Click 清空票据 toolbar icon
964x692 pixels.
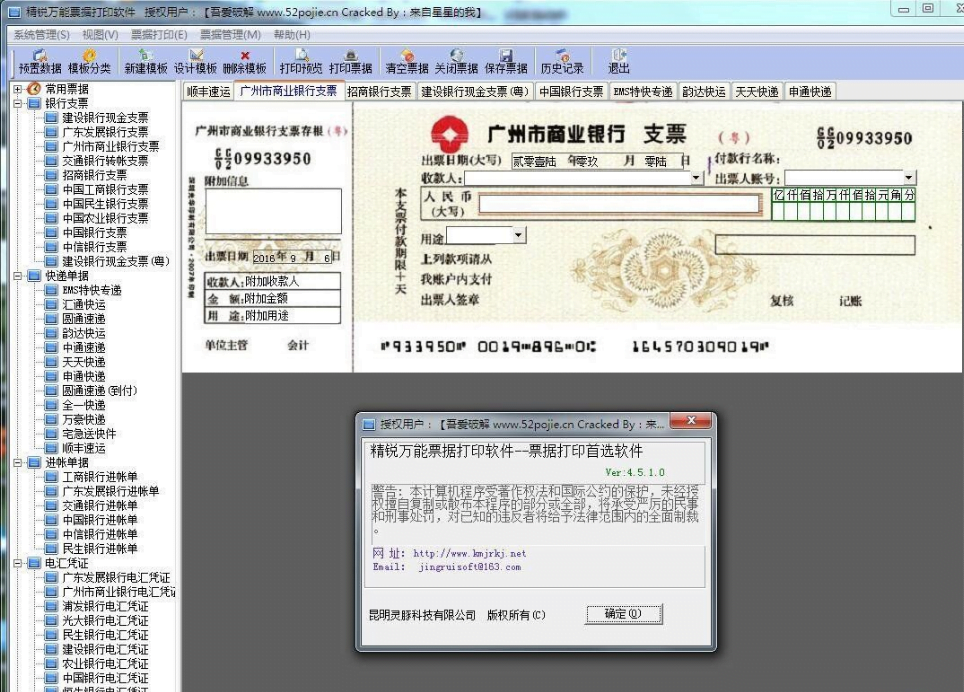click(407, 61)
